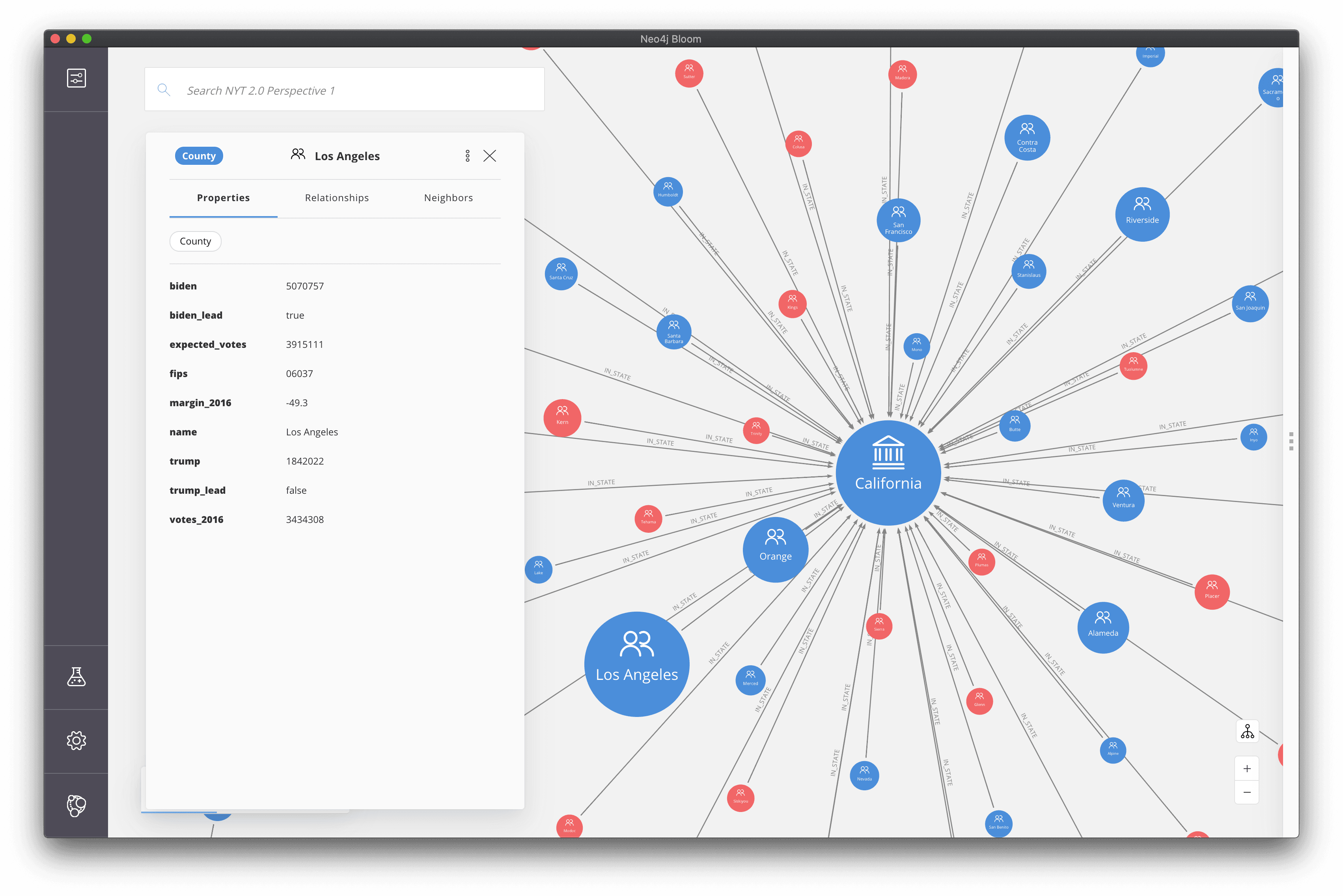1343x896 pixels.
Task: Zoom out with the minus button
Action: pyautogui.click(x=1247, y=792)
